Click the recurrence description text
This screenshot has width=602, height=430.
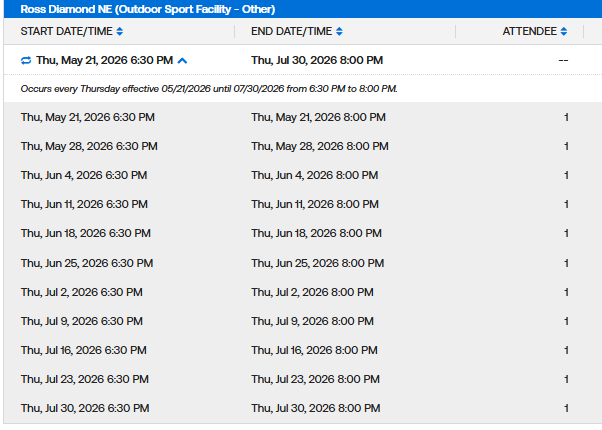209,89
